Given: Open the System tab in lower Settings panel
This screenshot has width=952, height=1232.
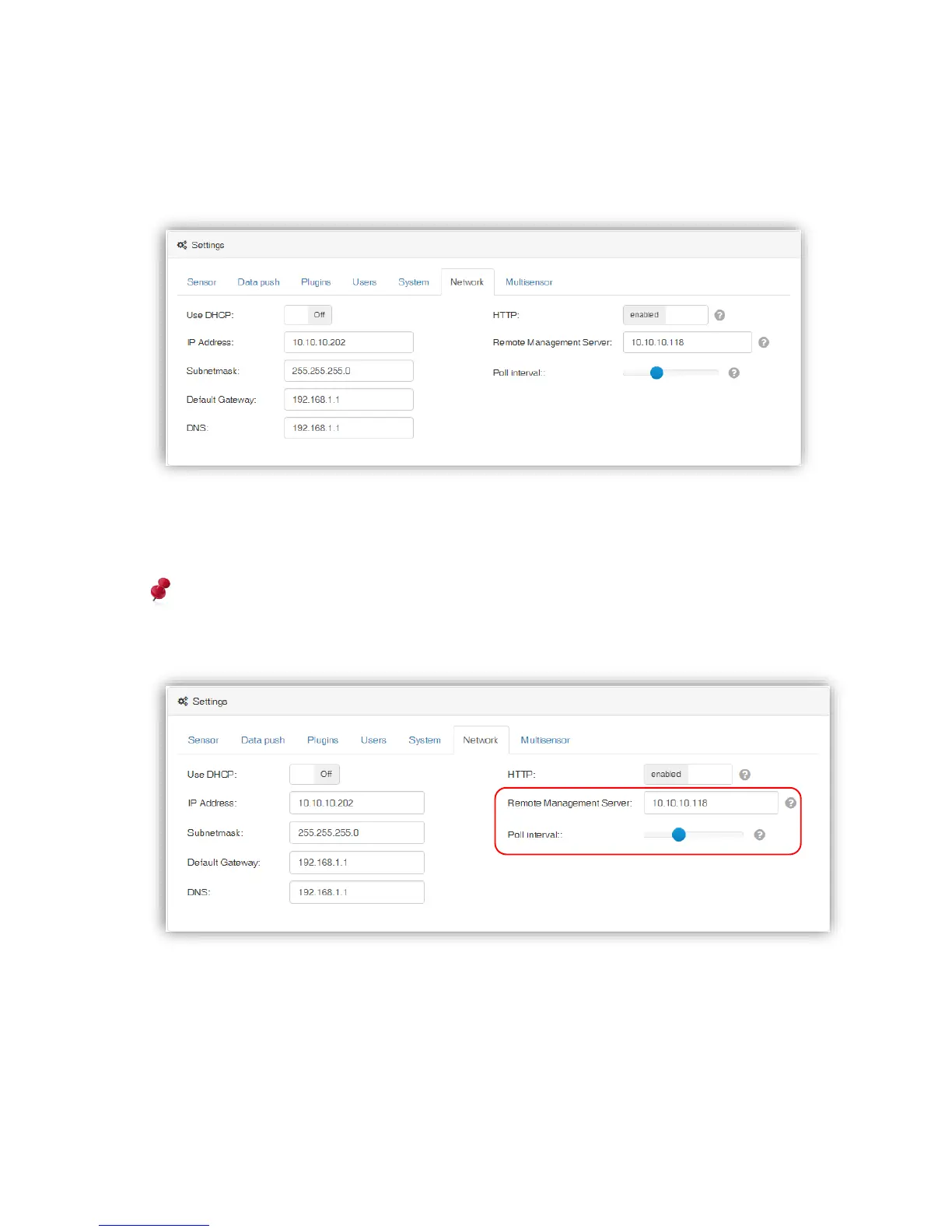Looking at the screenshot, I should (425, 740).
